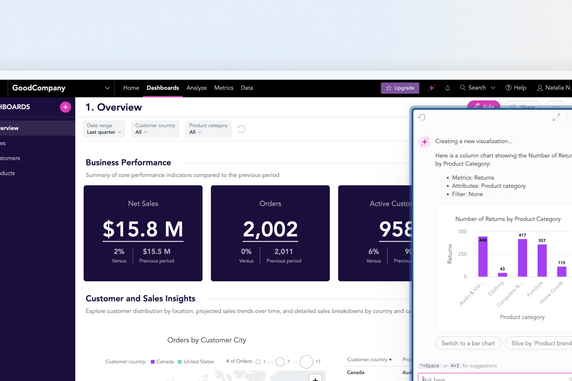Click the Customer and Sales Insights heading

pyautogui.click(x=140, y=299)
